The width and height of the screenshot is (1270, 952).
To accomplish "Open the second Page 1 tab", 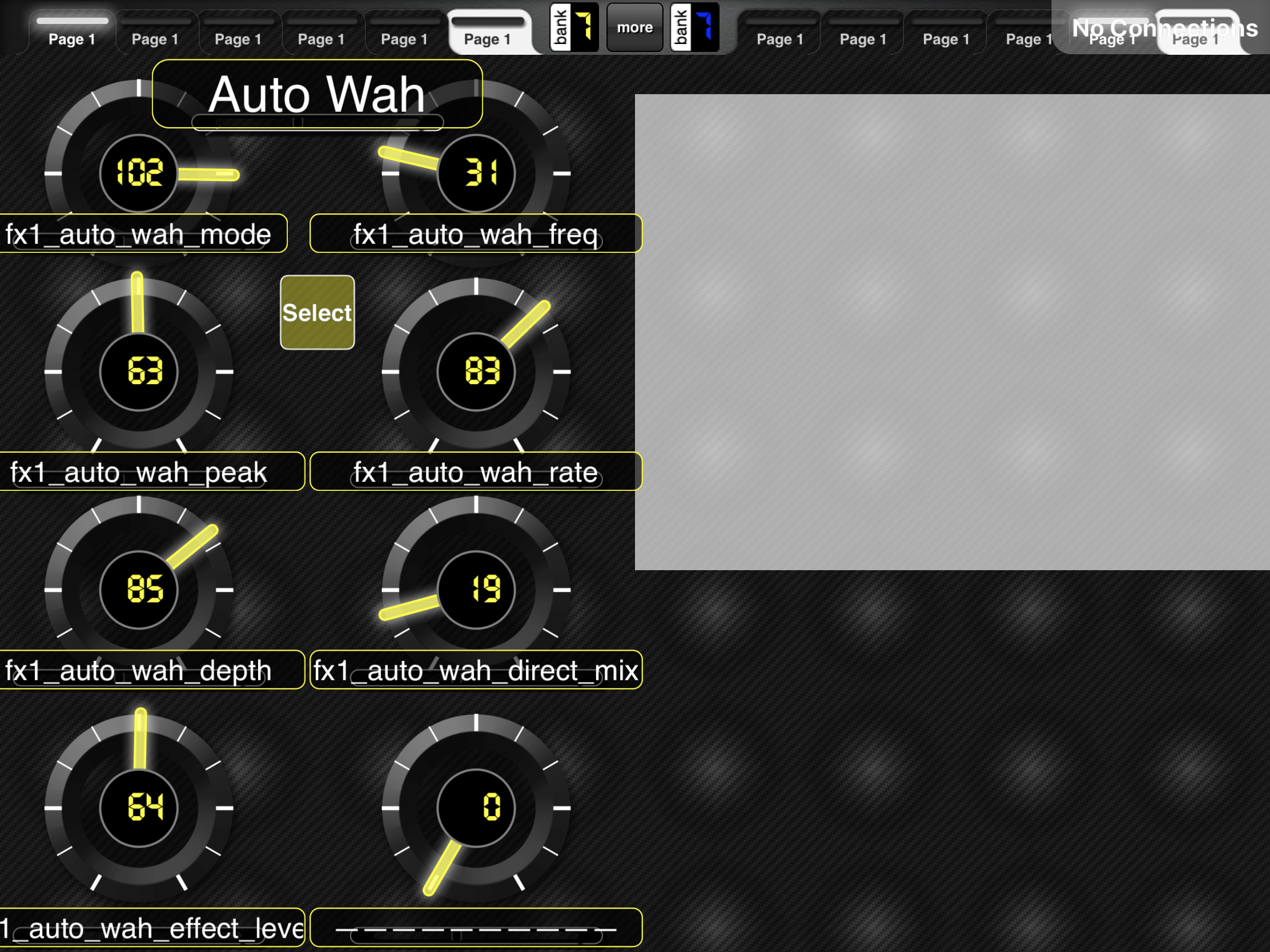I will click(155, 33).
